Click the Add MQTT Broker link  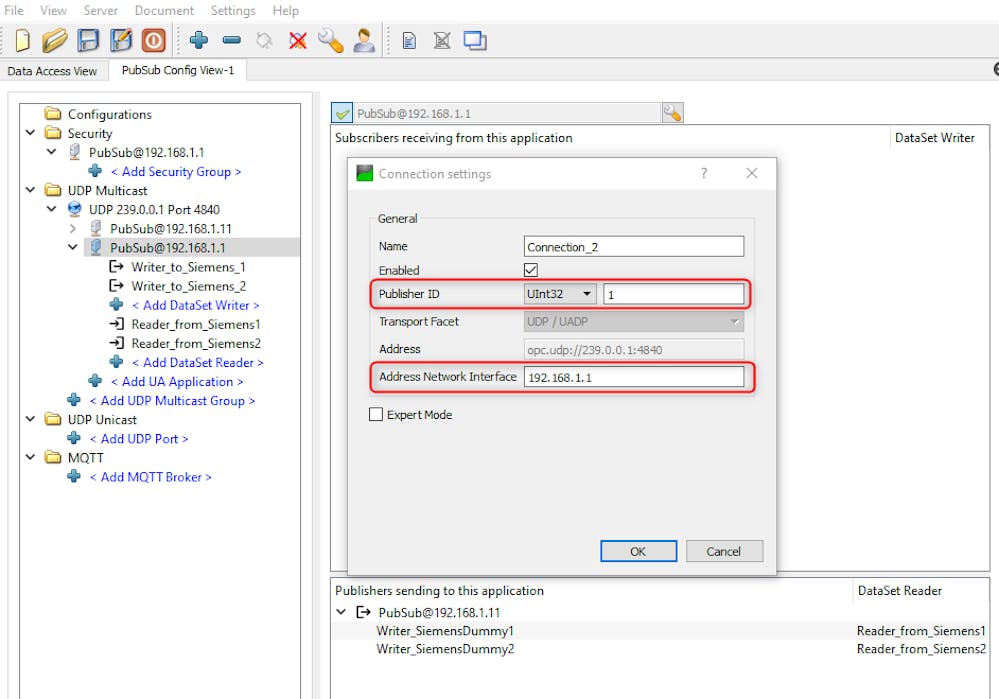tap(150, 477)
